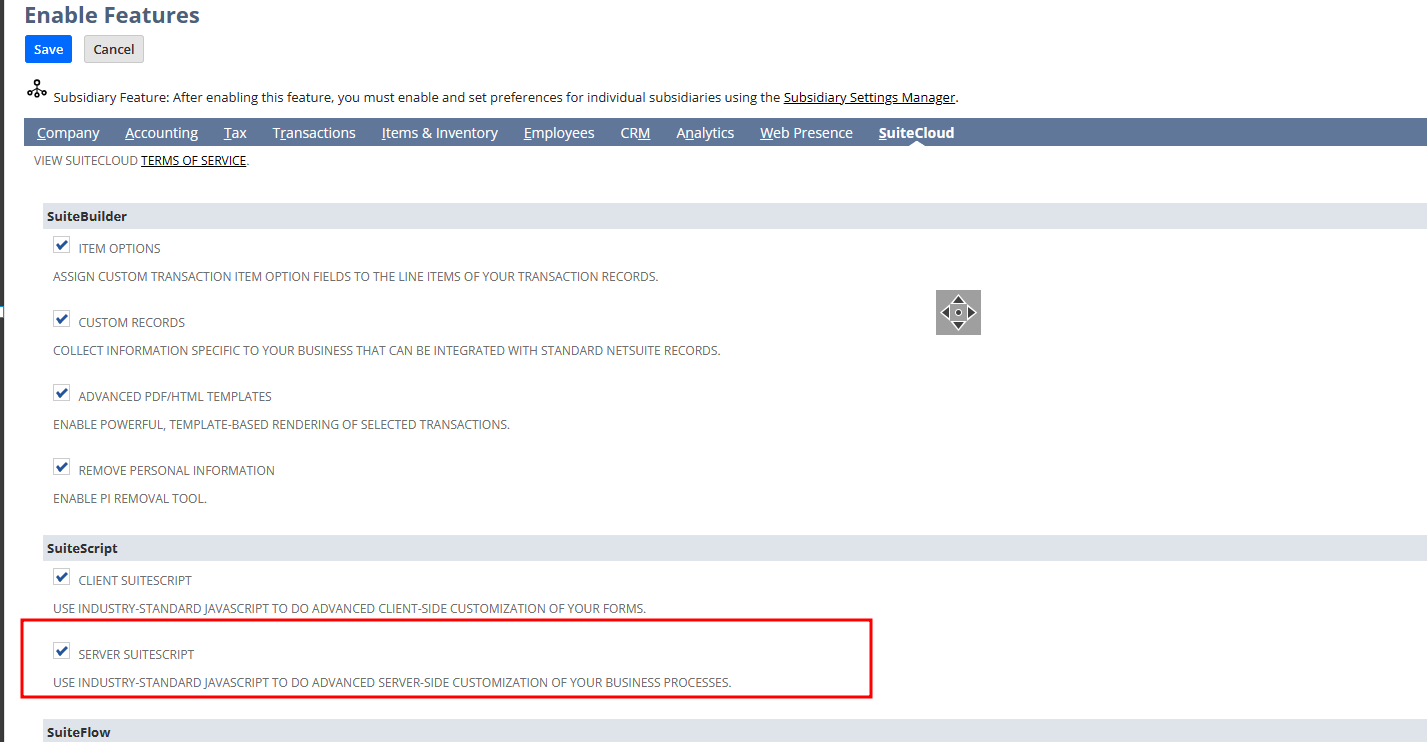Viewport: 1427px width, 742px height.
Task: Switch to the Accounting tab
Action: coord(161,133)
